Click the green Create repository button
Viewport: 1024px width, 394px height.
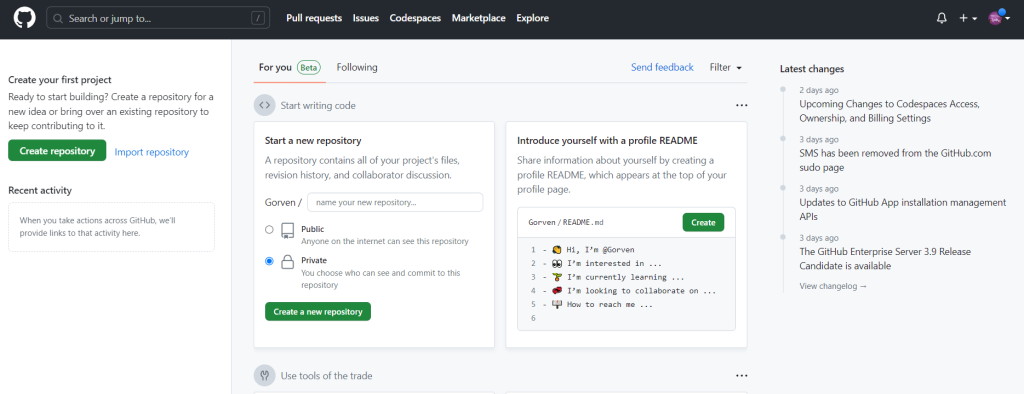(57, 150)
